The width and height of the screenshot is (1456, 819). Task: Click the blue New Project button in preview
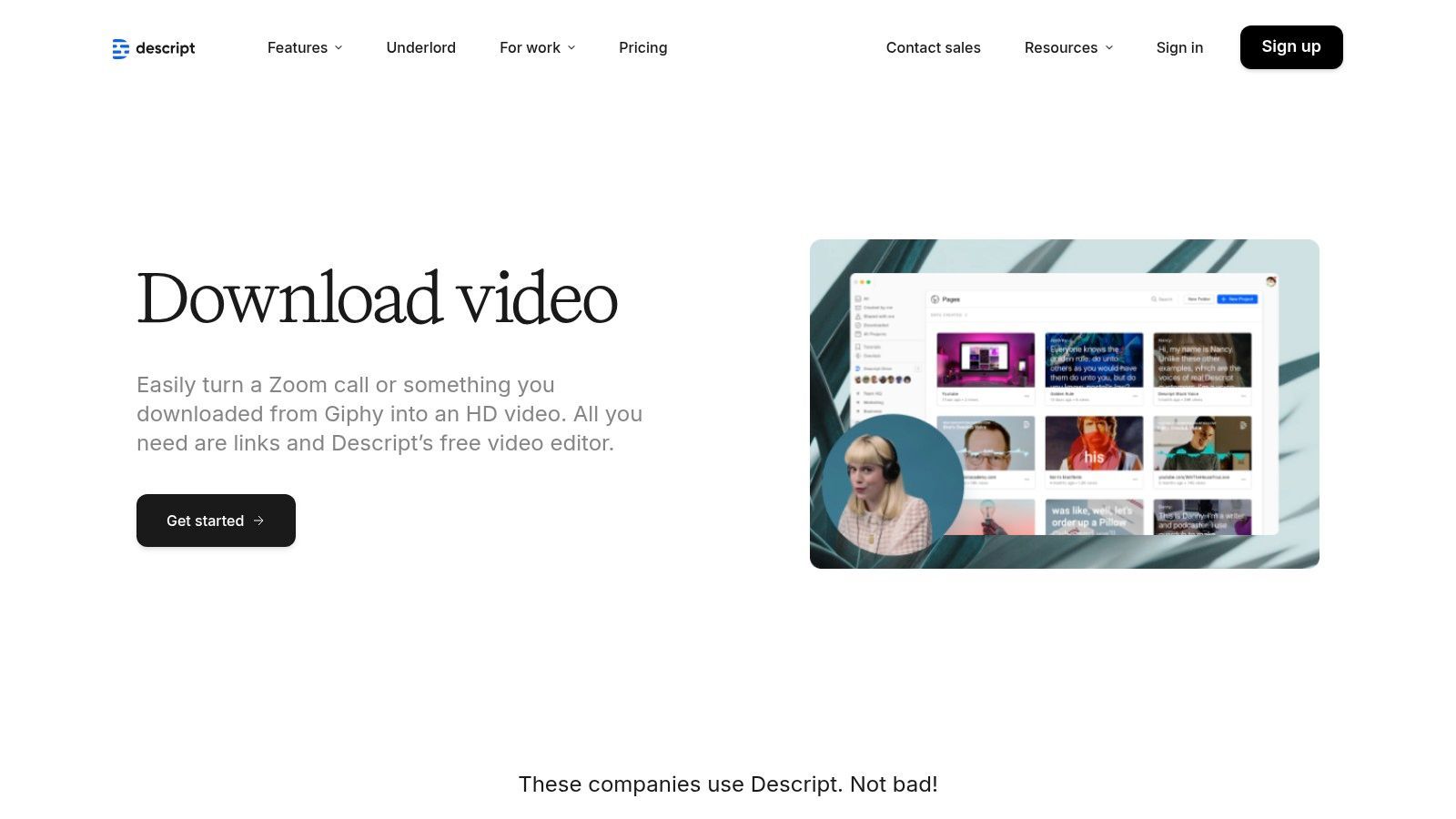pyautogui.click(x=1238, y=298)
